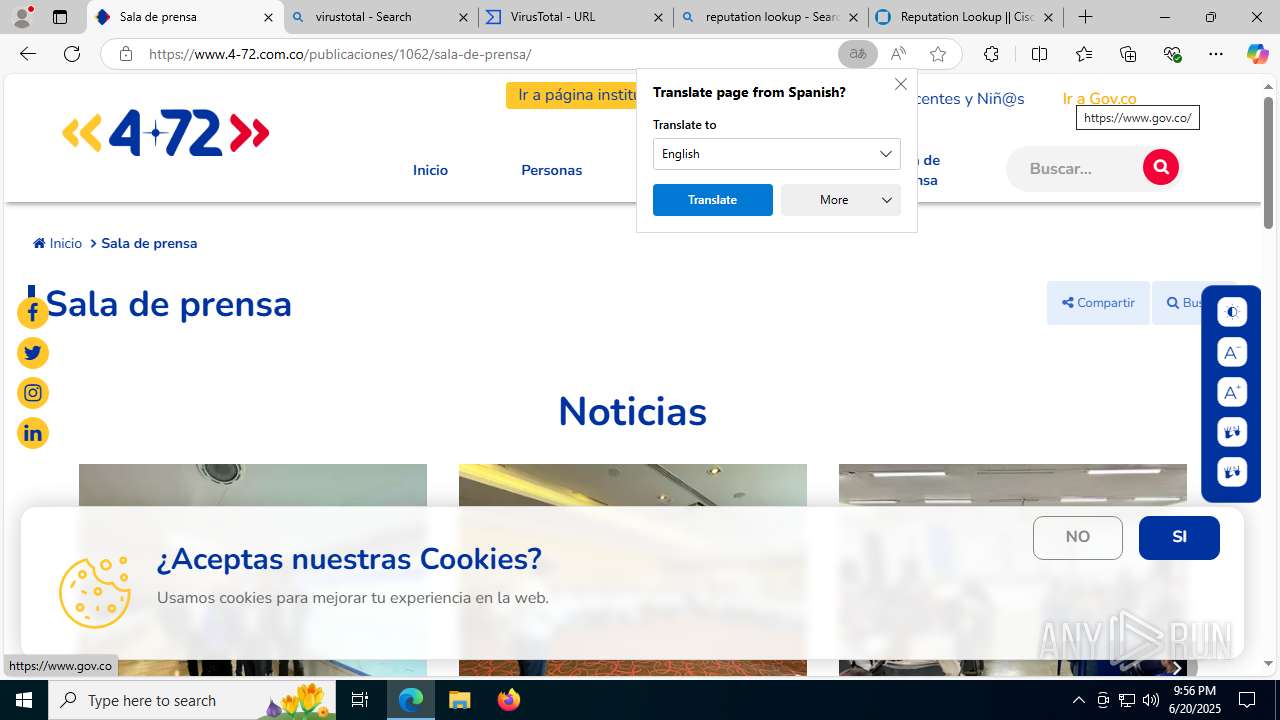
Task: Open the Inicio menu item
Action: click(x=430, y=170)
